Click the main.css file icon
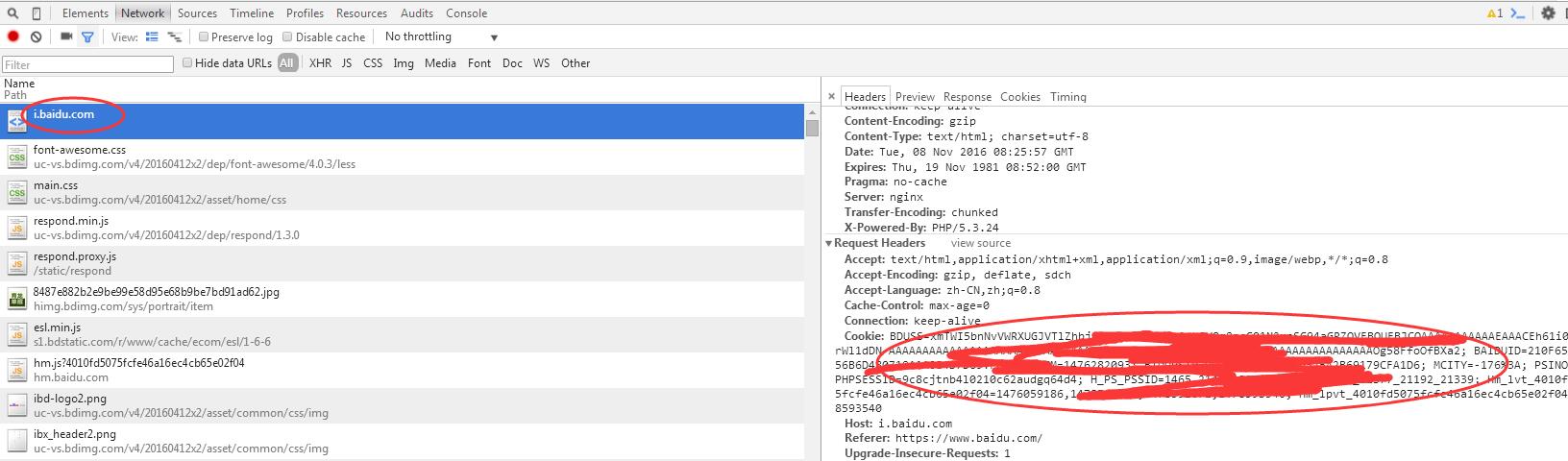The height and width of the screenshot is (461, 1568). [17, 192]
